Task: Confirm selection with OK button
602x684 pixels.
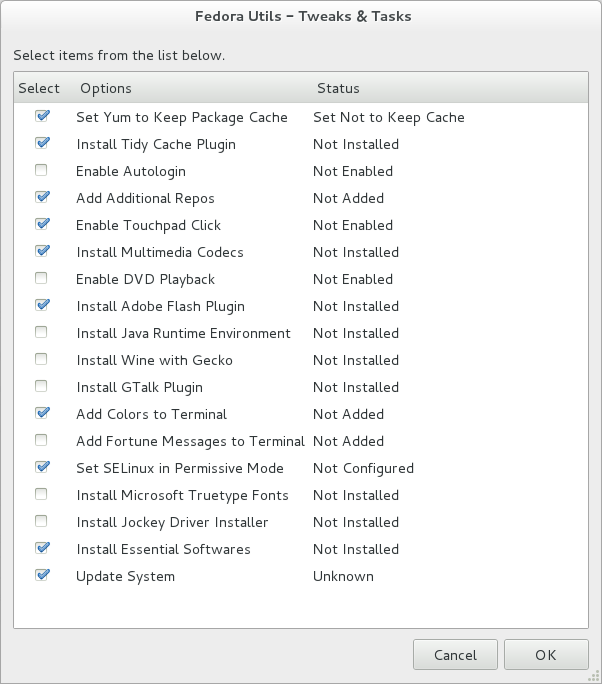Action: [546, 654]
